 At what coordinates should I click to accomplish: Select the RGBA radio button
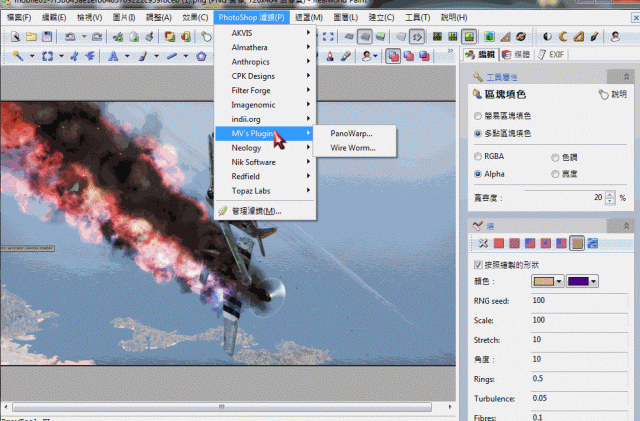tap(478, 156)
